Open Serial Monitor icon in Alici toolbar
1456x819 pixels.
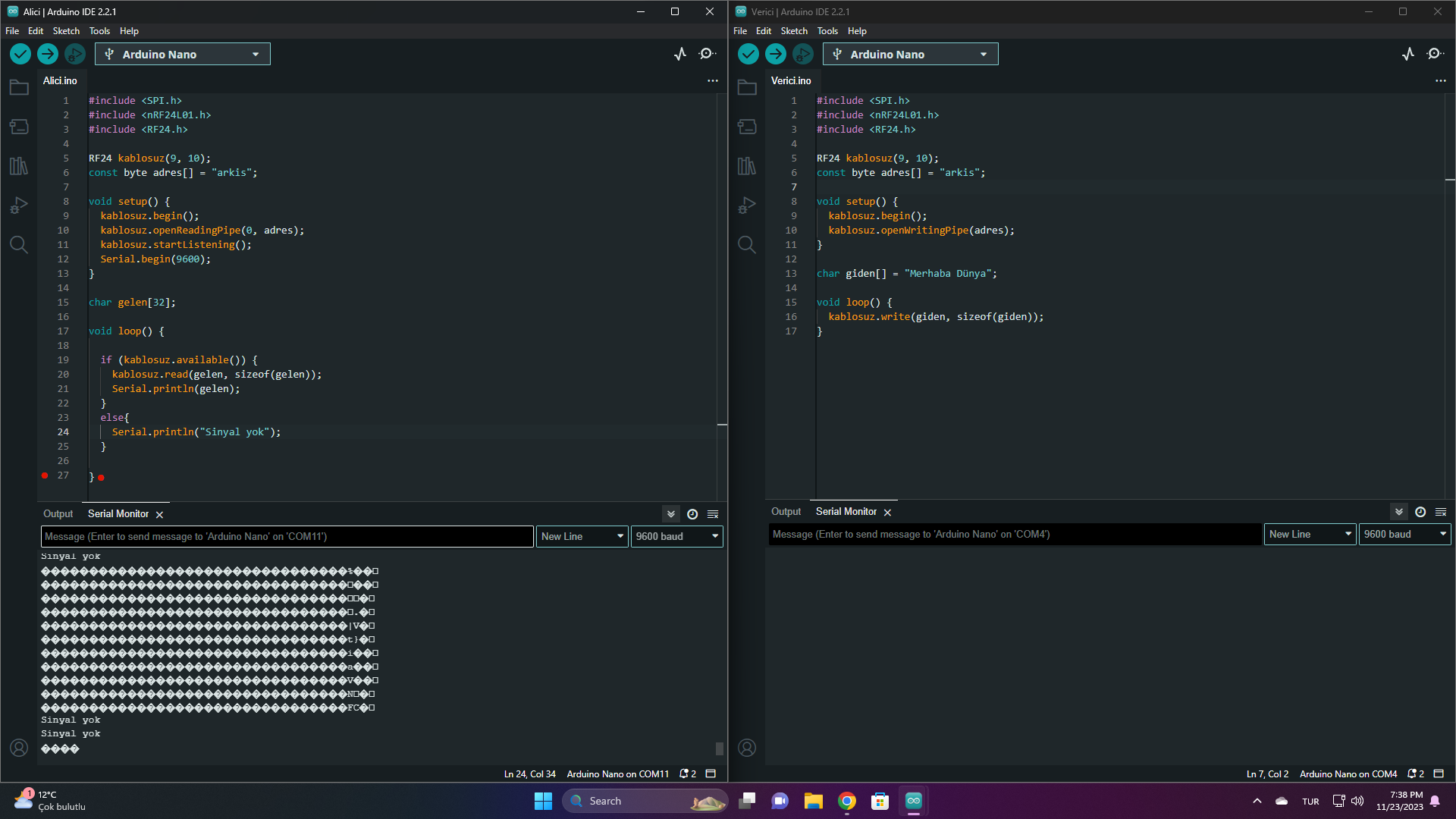707,54
